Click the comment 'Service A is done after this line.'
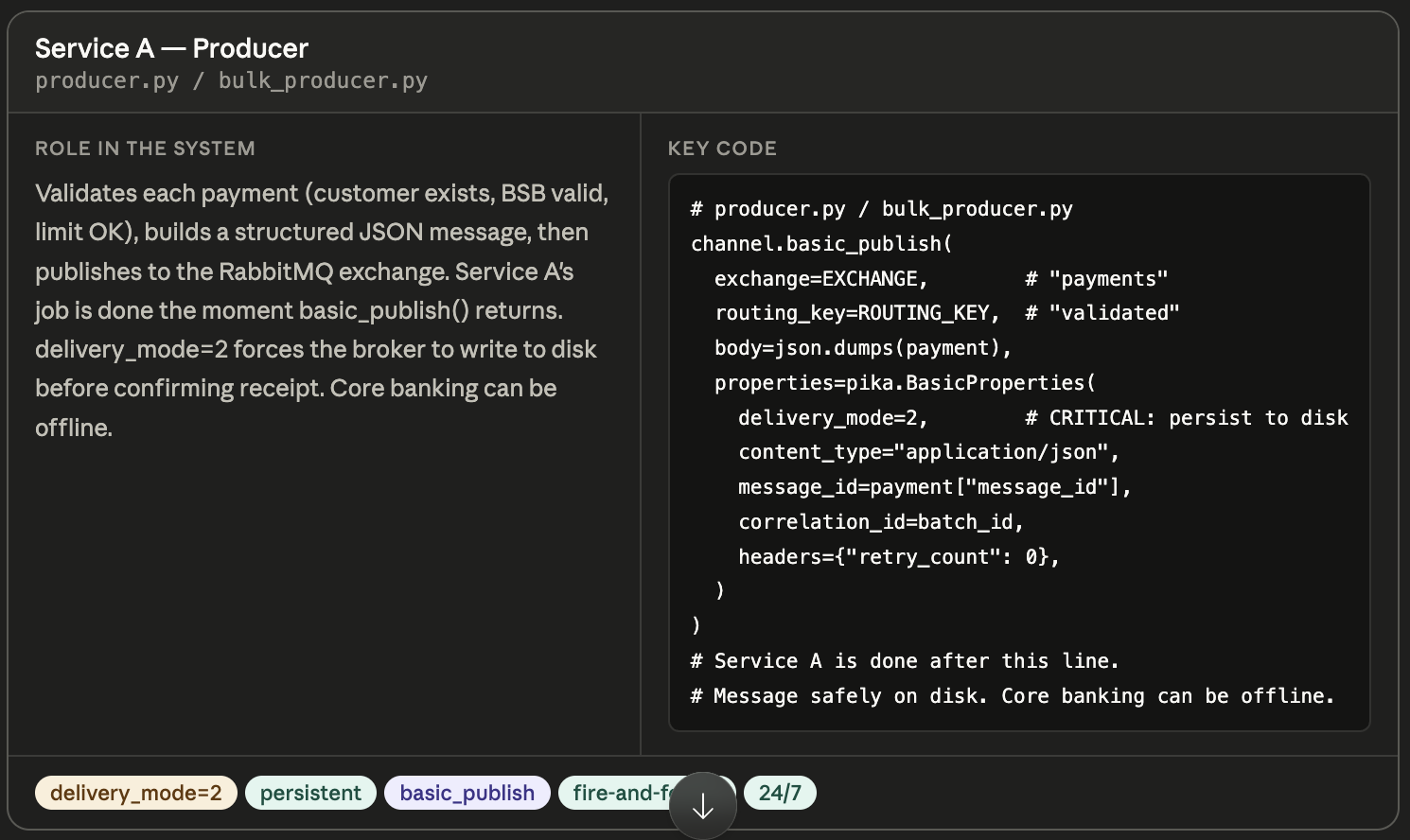1410x840 pixels. [905, 661]
